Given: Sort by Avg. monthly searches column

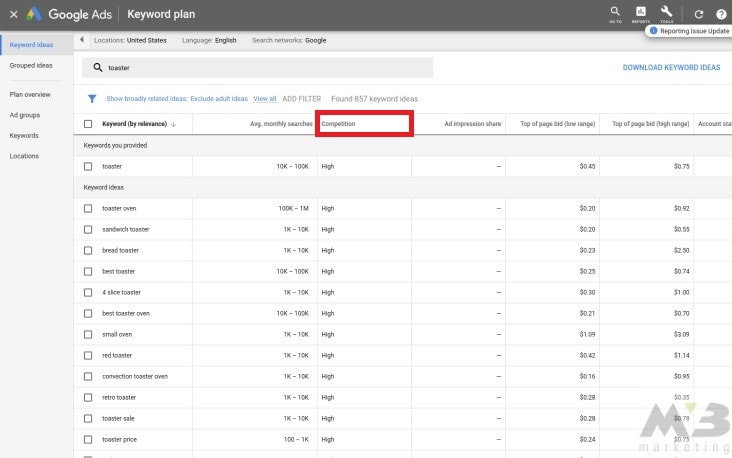Looking at the screenshot, I should pyautogui.click(x=281, y=124).
